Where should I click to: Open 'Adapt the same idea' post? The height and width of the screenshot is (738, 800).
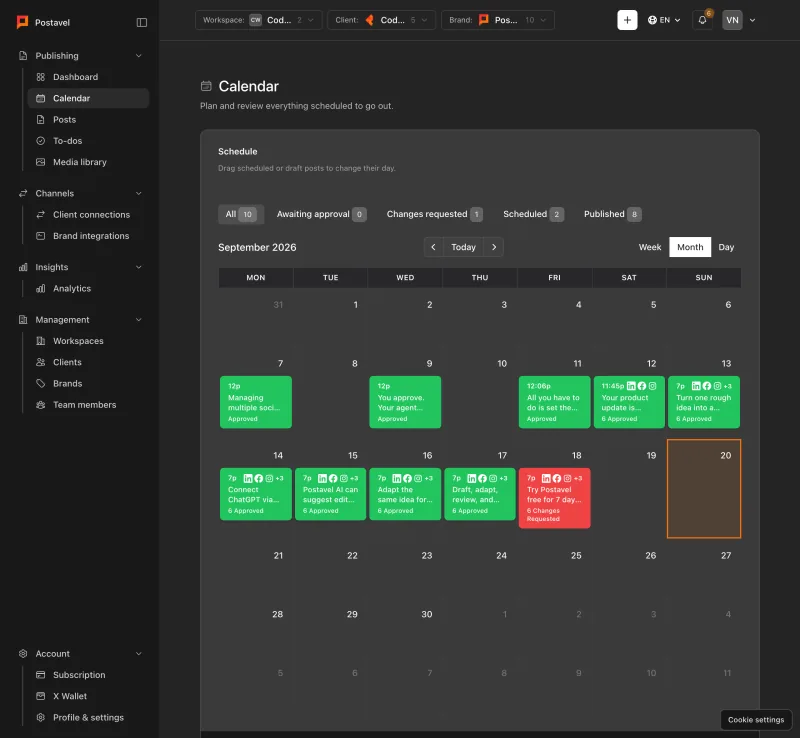click(x=405, y=494)
